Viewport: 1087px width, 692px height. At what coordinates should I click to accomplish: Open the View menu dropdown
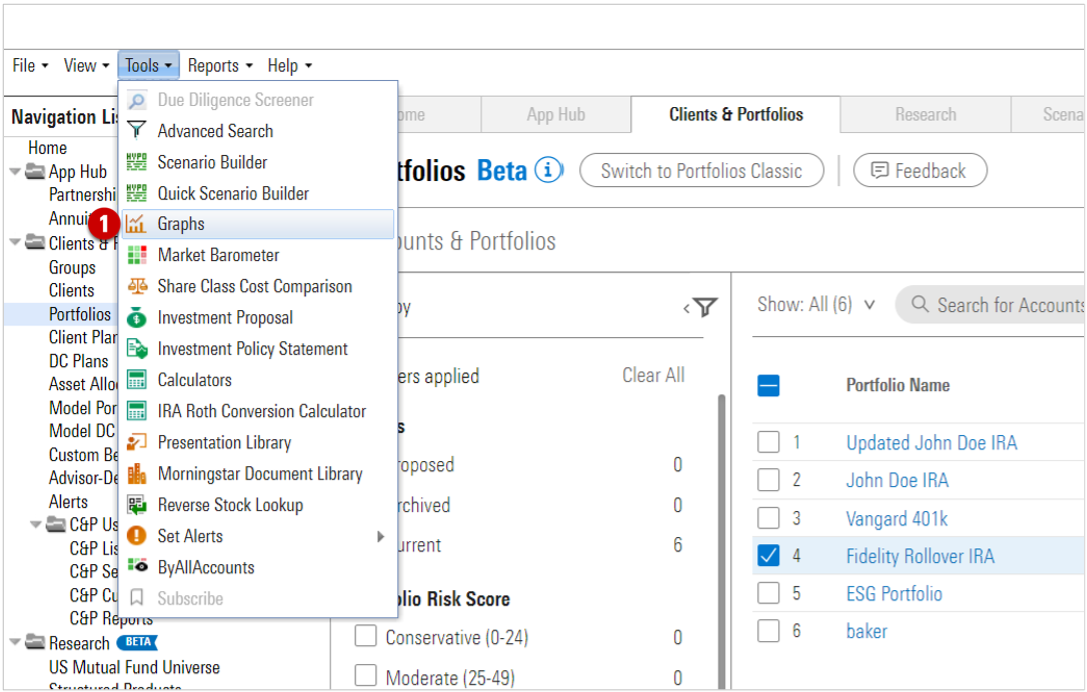pos(86,65)
